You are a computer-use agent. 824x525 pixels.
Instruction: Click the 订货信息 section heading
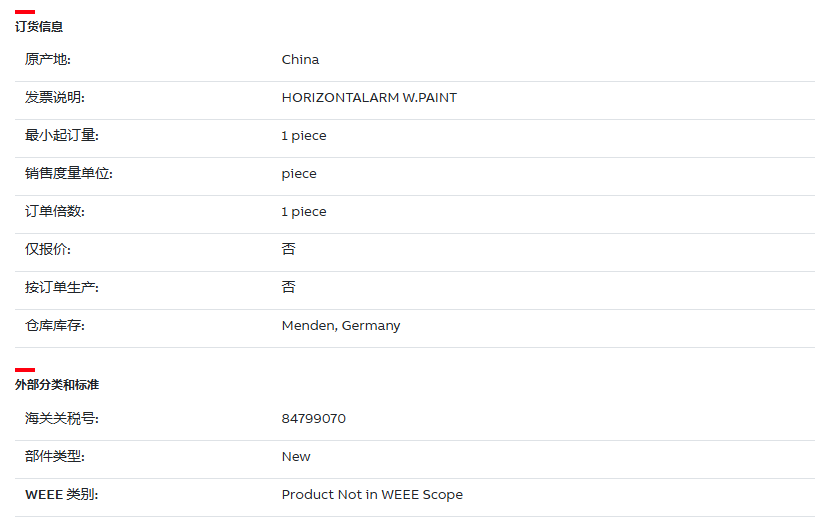39,27
